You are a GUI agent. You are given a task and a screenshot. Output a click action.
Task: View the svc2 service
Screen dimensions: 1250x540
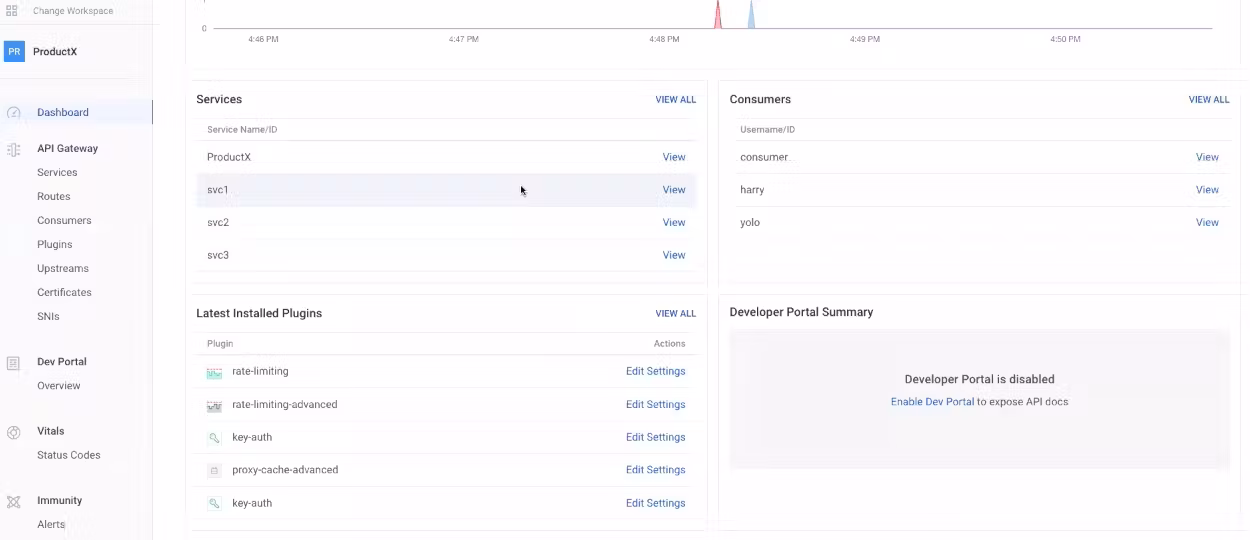[x=674, y=223]
